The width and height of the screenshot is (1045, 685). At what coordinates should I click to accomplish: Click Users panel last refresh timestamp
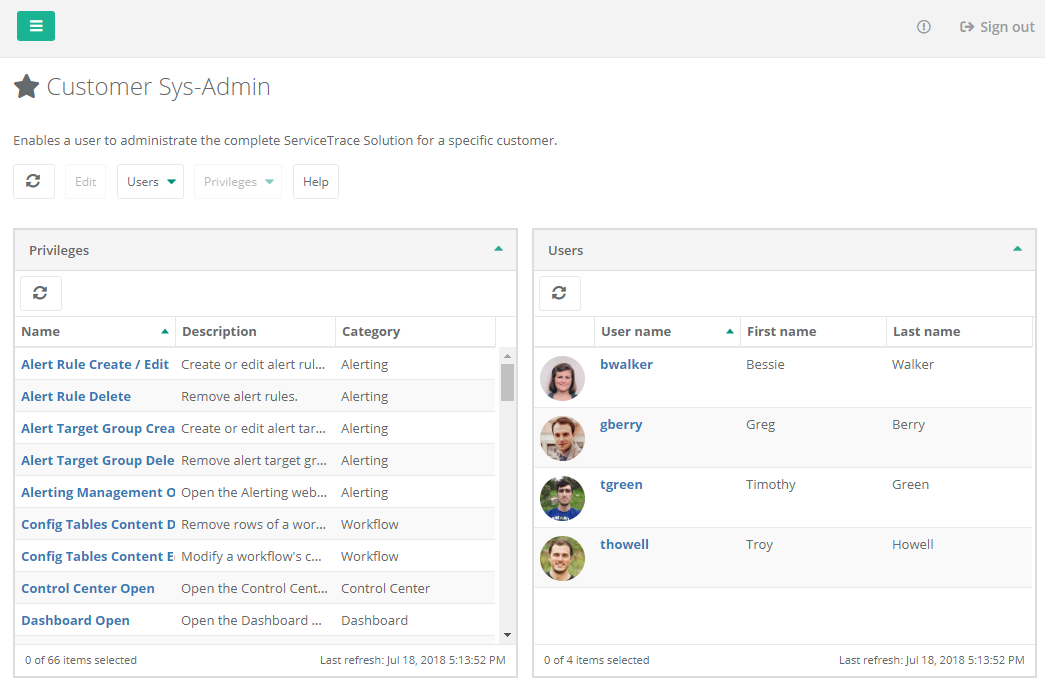pos(932,660)
